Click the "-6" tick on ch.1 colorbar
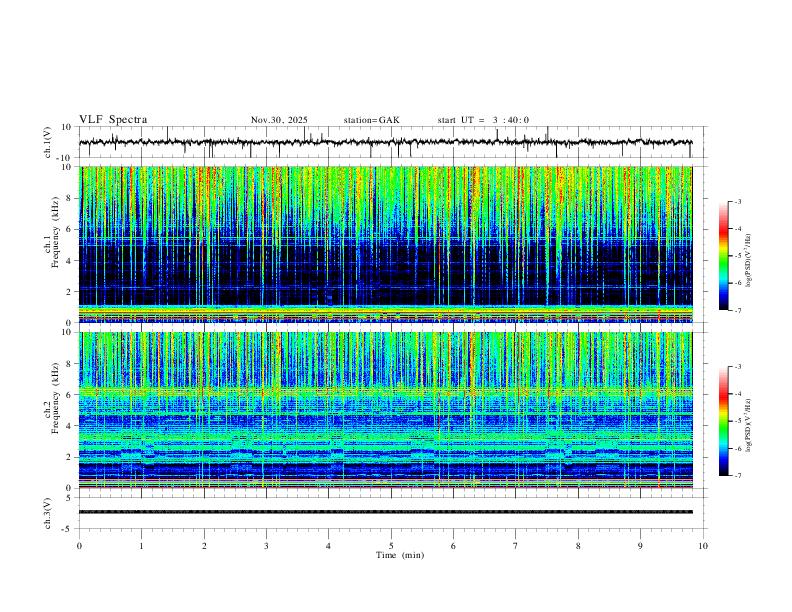Screen dimensions: 792x612 tap(737, 283)
